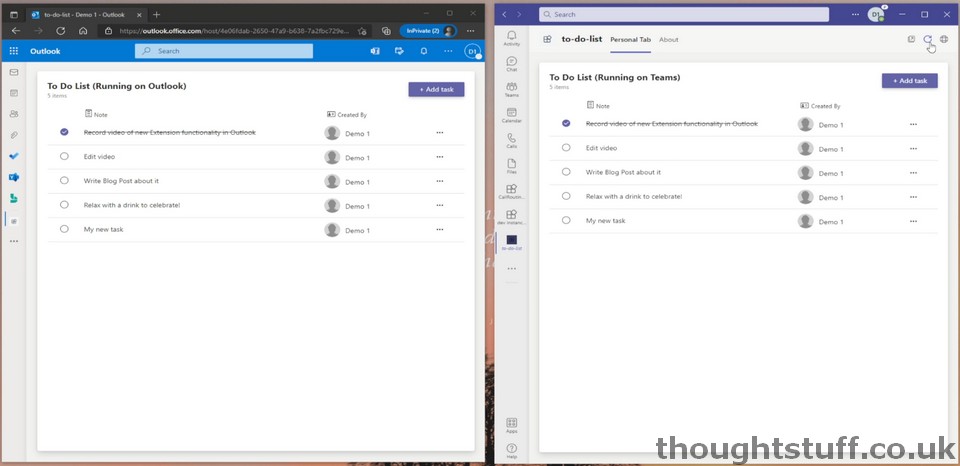Screen dimensions: 960x466
Task: Open CallRouting app in Teams sidebar
Action: 512,192
